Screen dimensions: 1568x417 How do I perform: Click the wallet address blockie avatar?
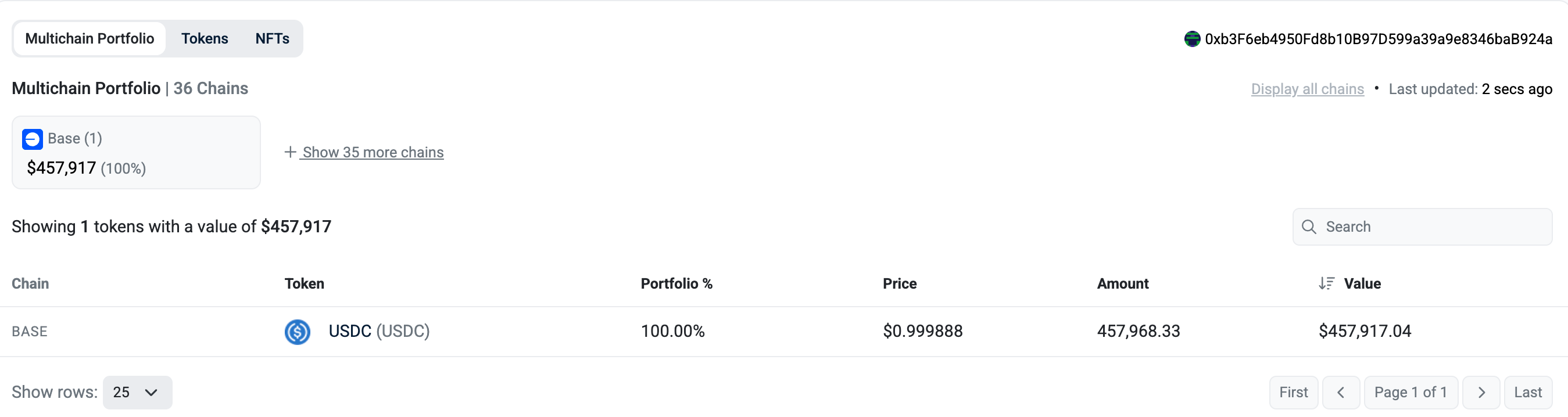click(1191, 39)
